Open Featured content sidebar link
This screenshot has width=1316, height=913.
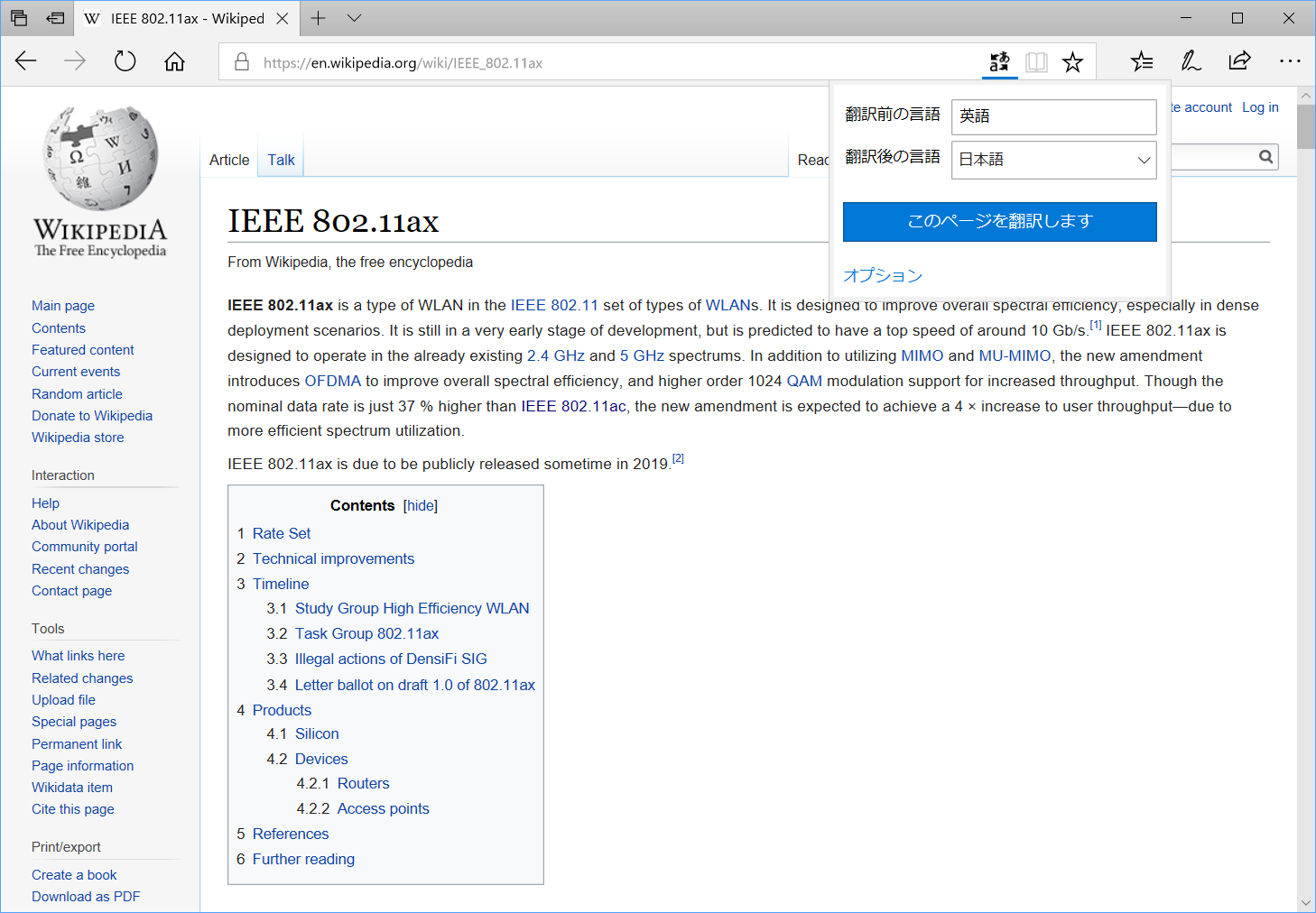click(83, 350)
